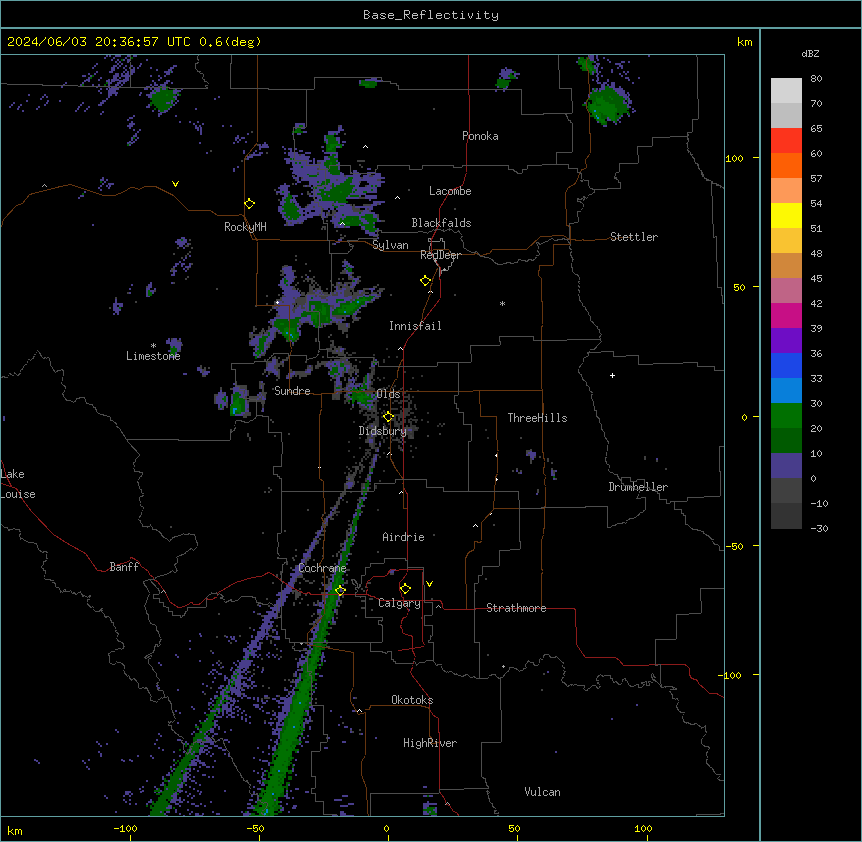Click the Calgary city label
Image resolution: width=862 pixels, height=842 pixels.
tap(399, 603)
